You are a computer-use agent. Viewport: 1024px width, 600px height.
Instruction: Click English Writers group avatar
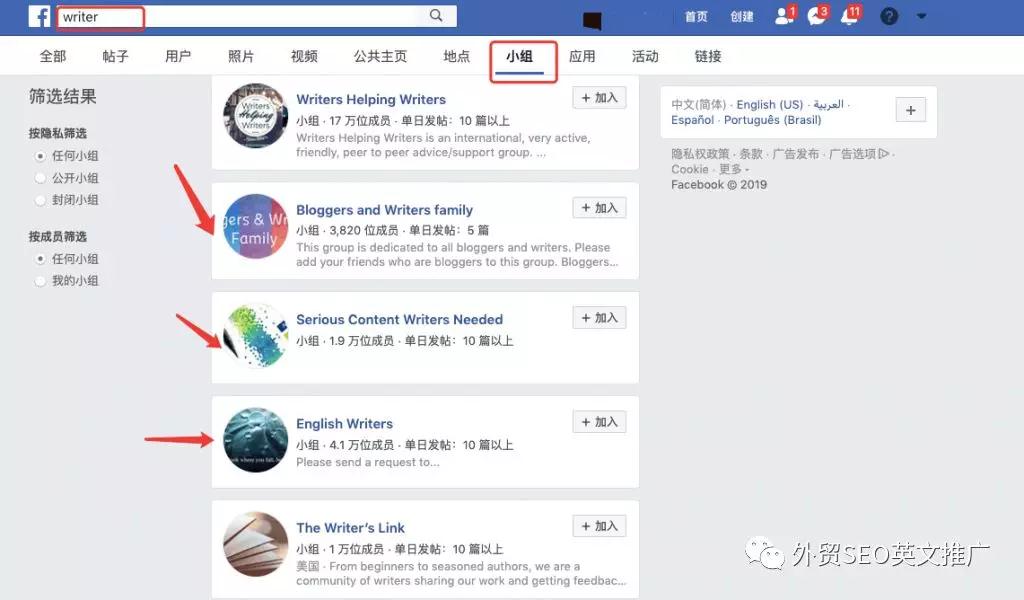click(255, 440)
